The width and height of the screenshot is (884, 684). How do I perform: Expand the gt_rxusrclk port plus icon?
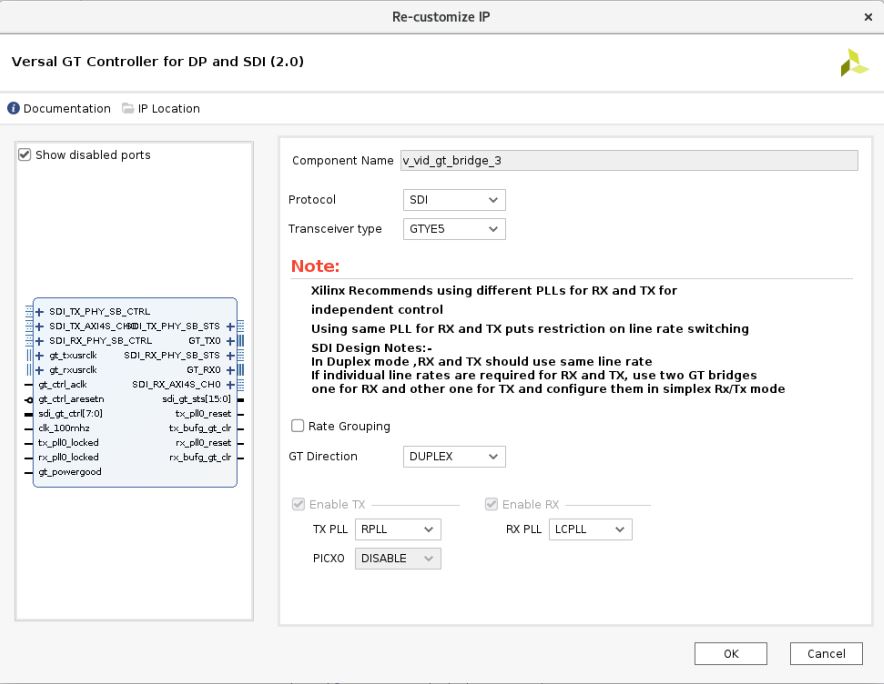[40, 369]
